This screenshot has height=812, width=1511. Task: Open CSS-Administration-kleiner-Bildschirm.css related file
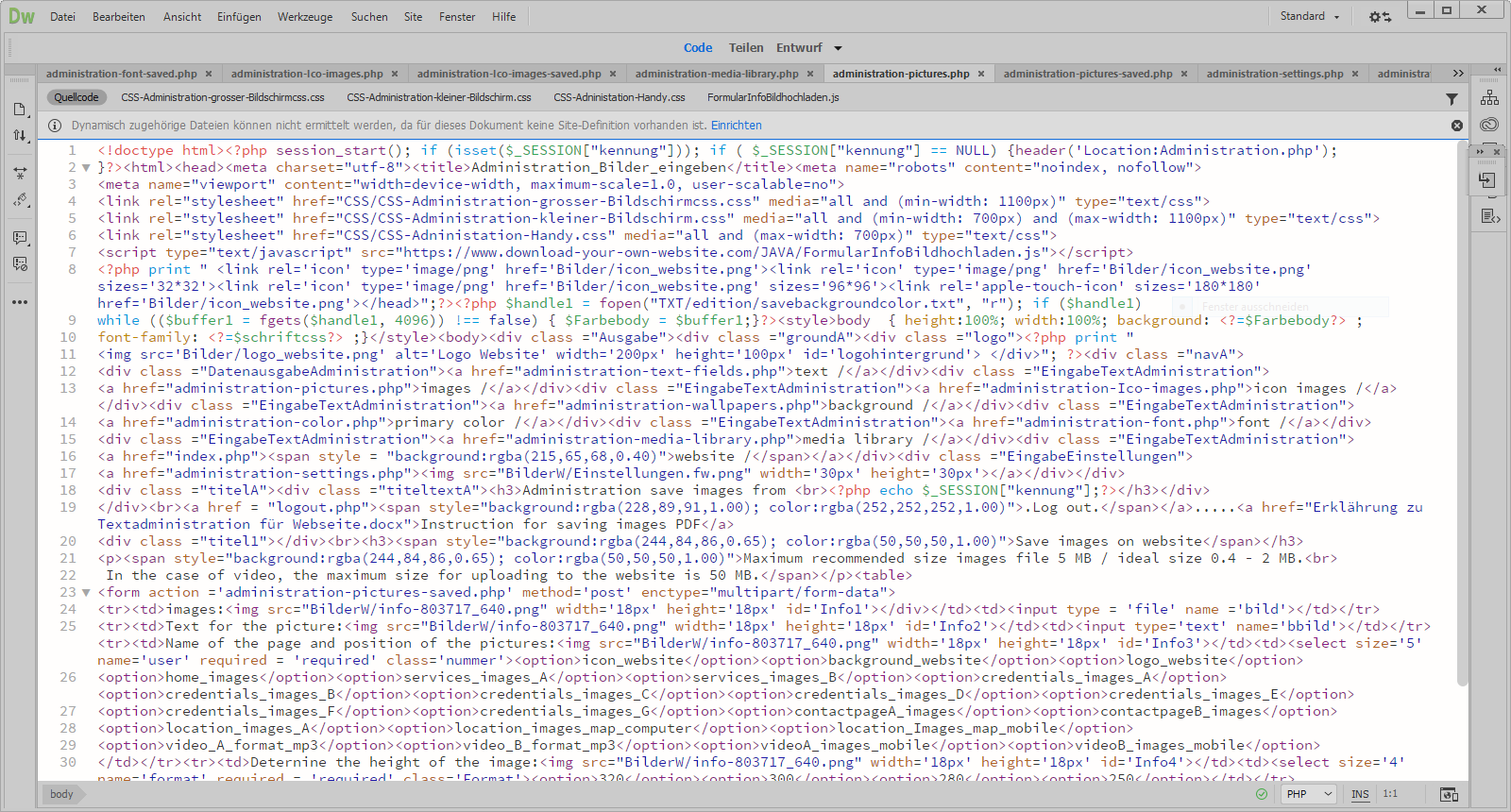439,97
